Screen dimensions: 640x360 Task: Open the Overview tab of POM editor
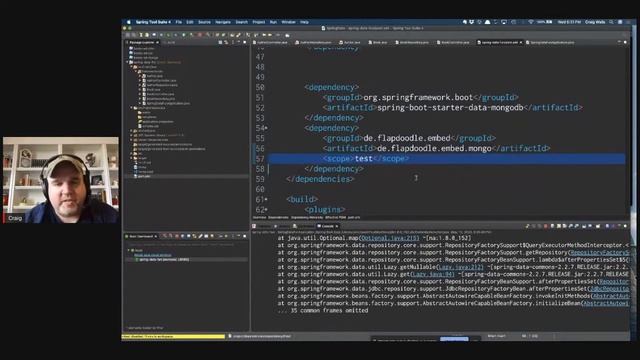pyautogui.click(x=259, y=218)
